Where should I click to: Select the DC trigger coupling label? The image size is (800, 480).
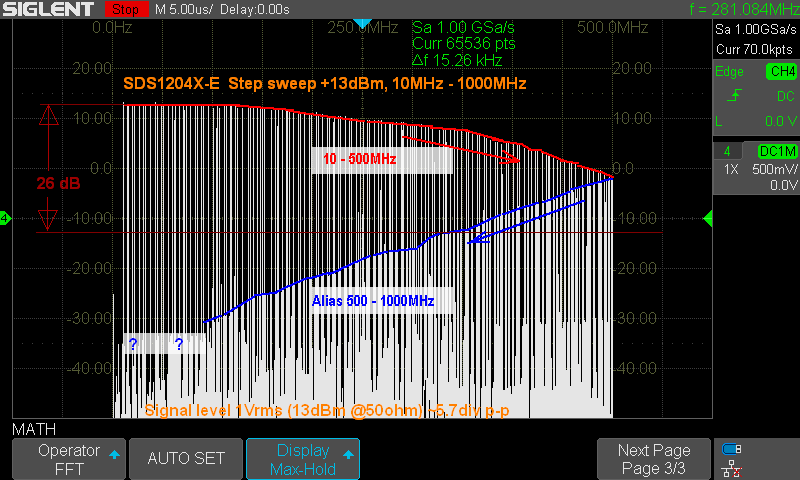click(786, 96)
